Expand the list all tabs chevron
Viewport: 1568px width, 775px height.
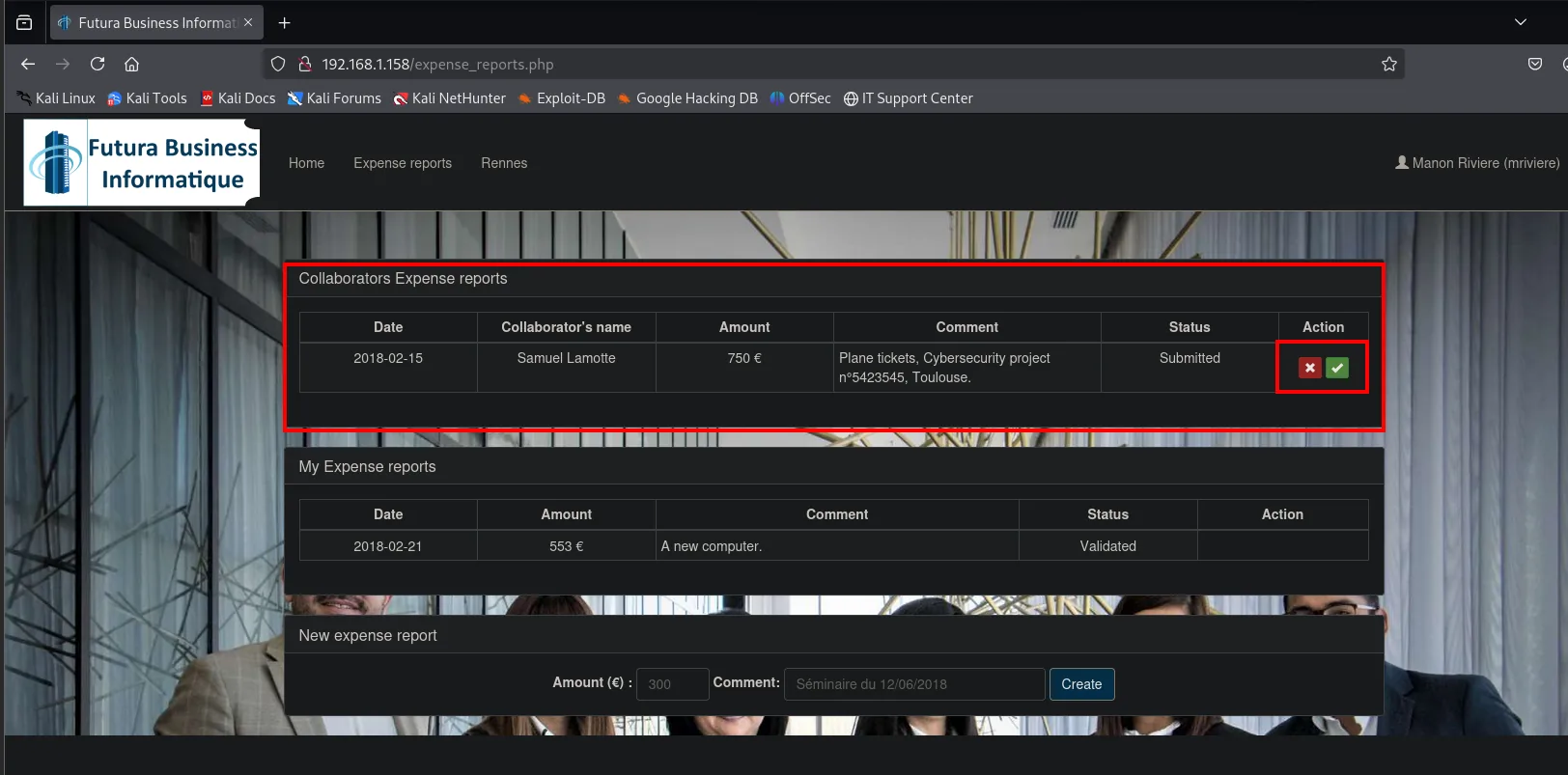(1521, 22)
